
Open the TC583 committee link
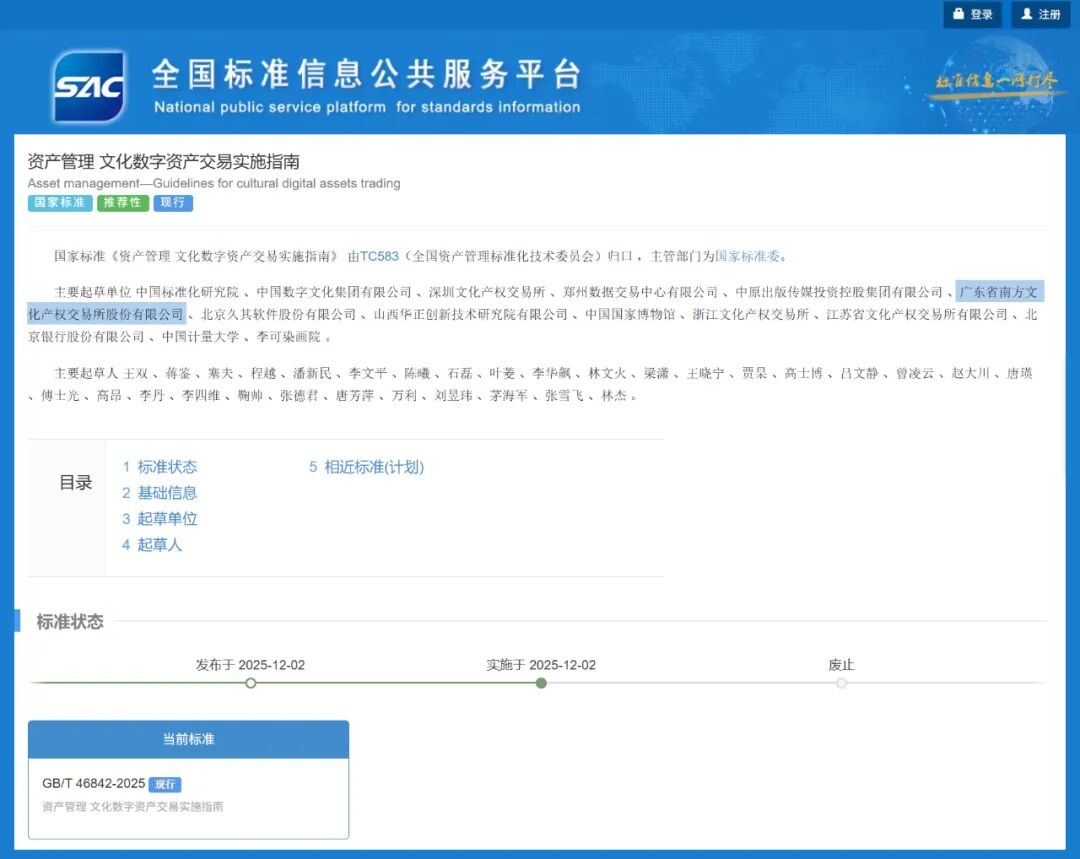point(379,256)
